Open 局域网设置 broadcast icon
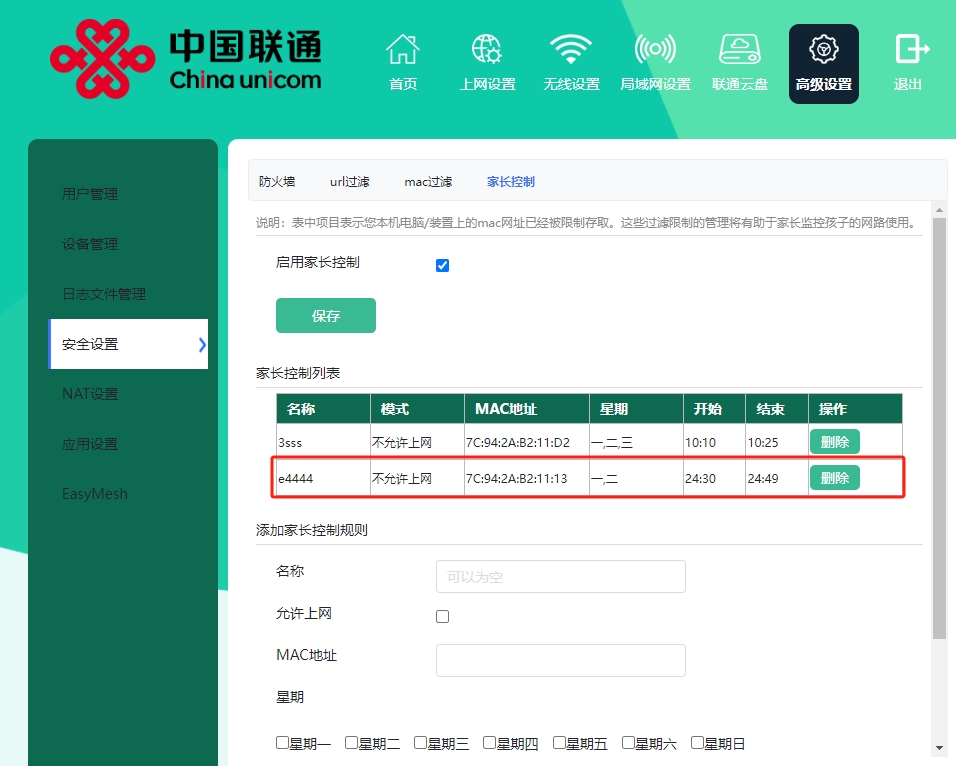The height and width of the screenshot is (766, 956). point(655,49)
